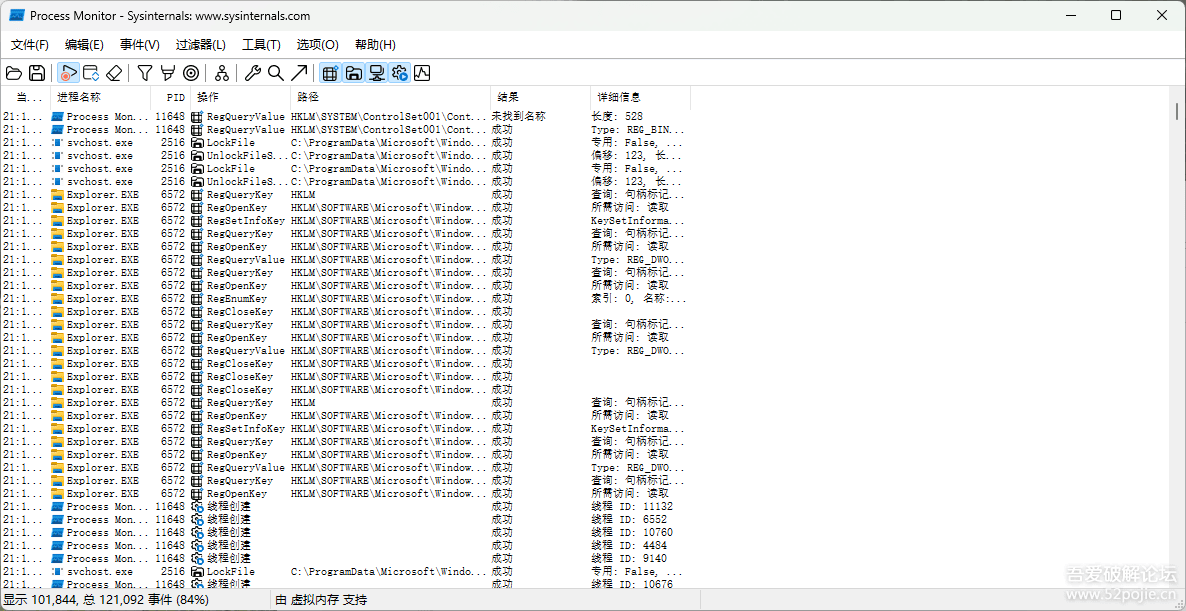
Task: Click the registry icon beside RegEnumKey
Action: (197, 299)
